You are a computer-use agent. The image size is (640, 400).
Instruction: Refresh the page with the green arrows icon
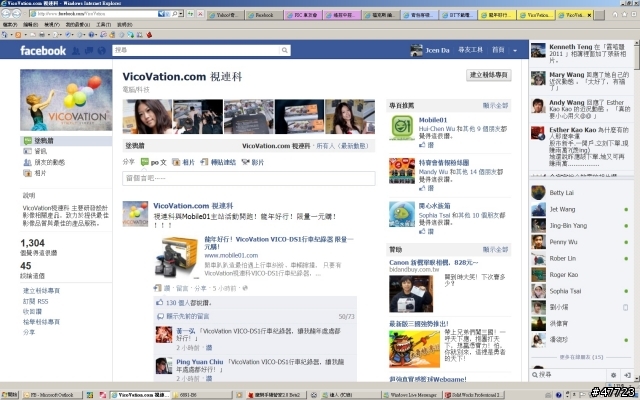[x=190, y=14]
